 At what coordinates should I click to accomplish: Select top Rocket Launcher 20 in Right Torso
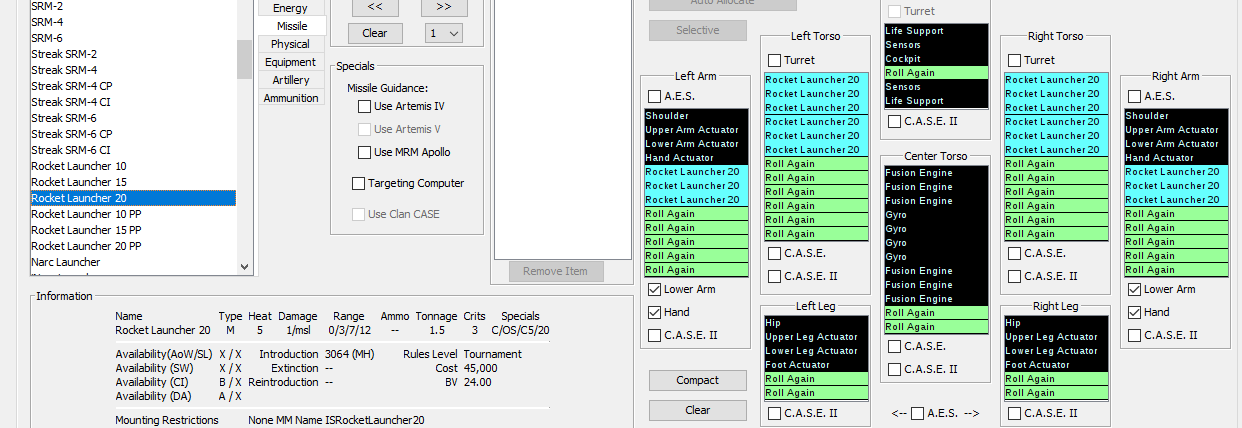[1056, 80]
